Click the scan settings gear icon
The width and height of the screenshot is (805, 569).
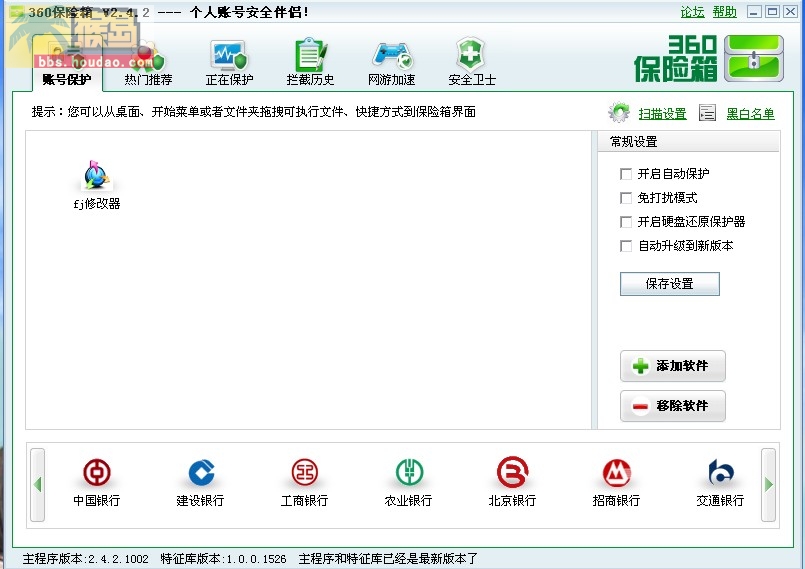pos(619,112)
